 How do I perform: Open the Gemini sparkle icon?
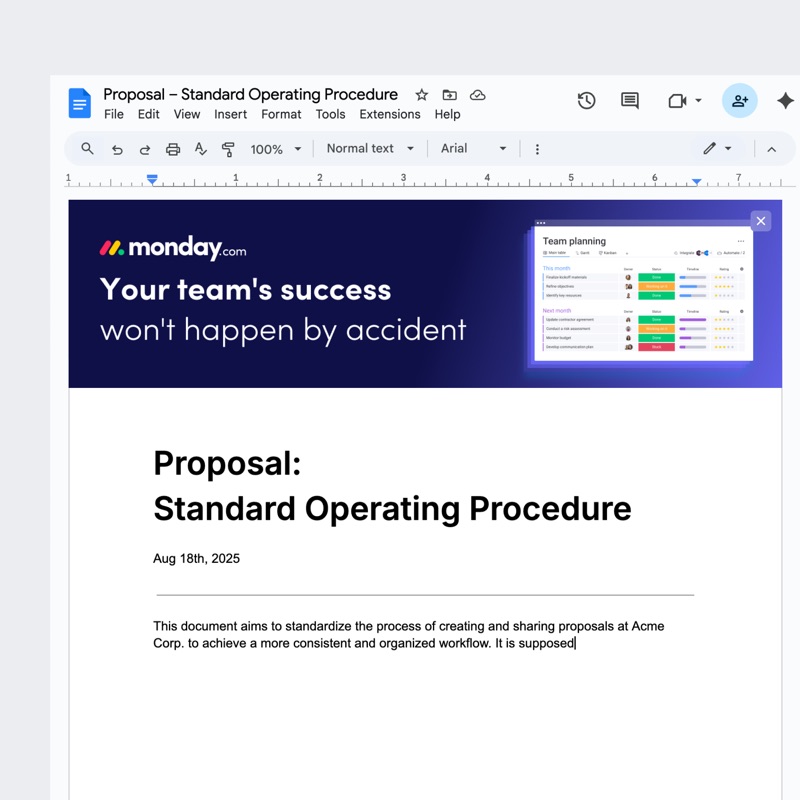pos(785,101)
